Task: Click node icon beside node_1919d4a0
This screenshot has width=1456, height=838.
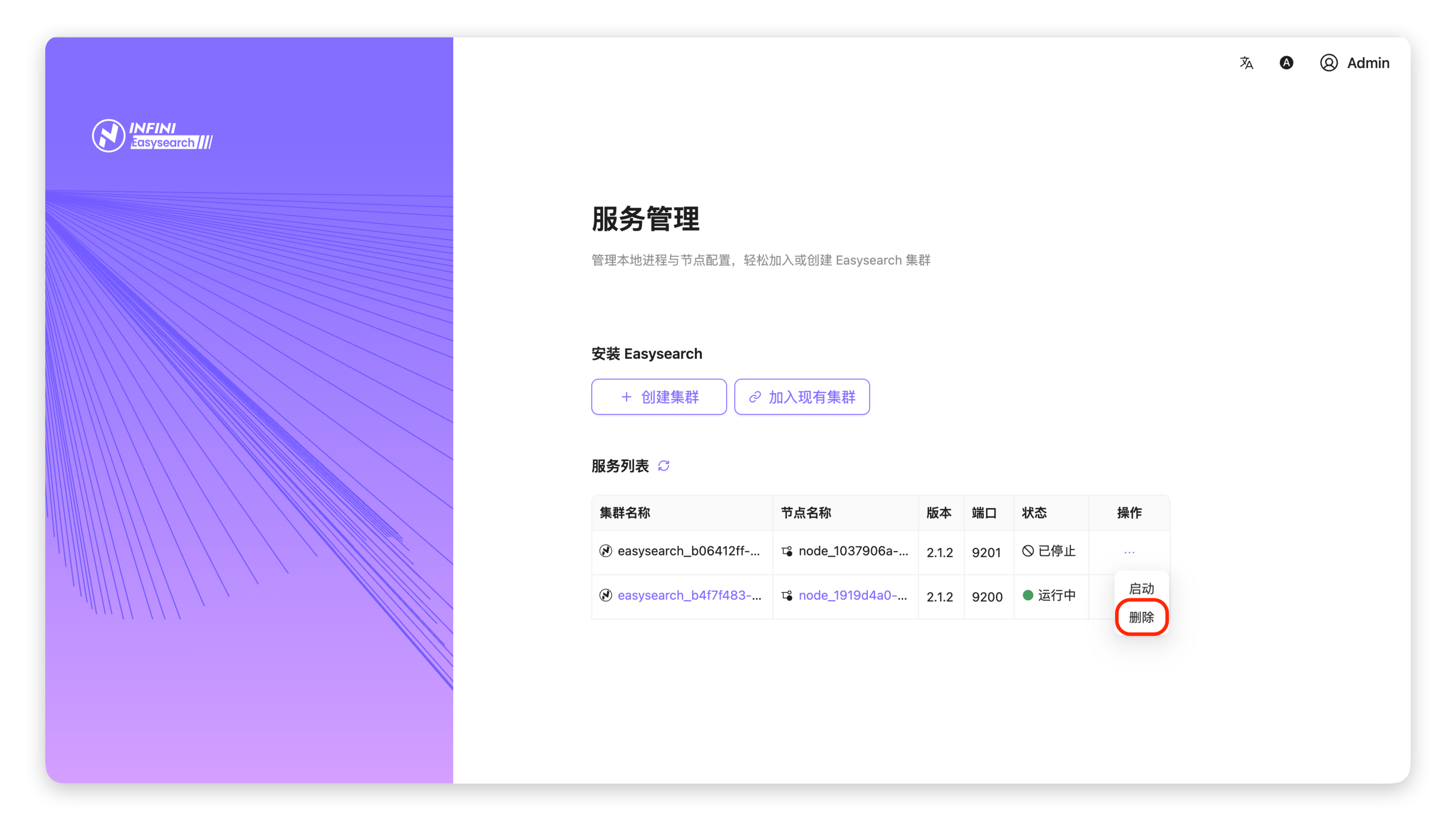Action: pyautogui.click(x=787, y=596)
